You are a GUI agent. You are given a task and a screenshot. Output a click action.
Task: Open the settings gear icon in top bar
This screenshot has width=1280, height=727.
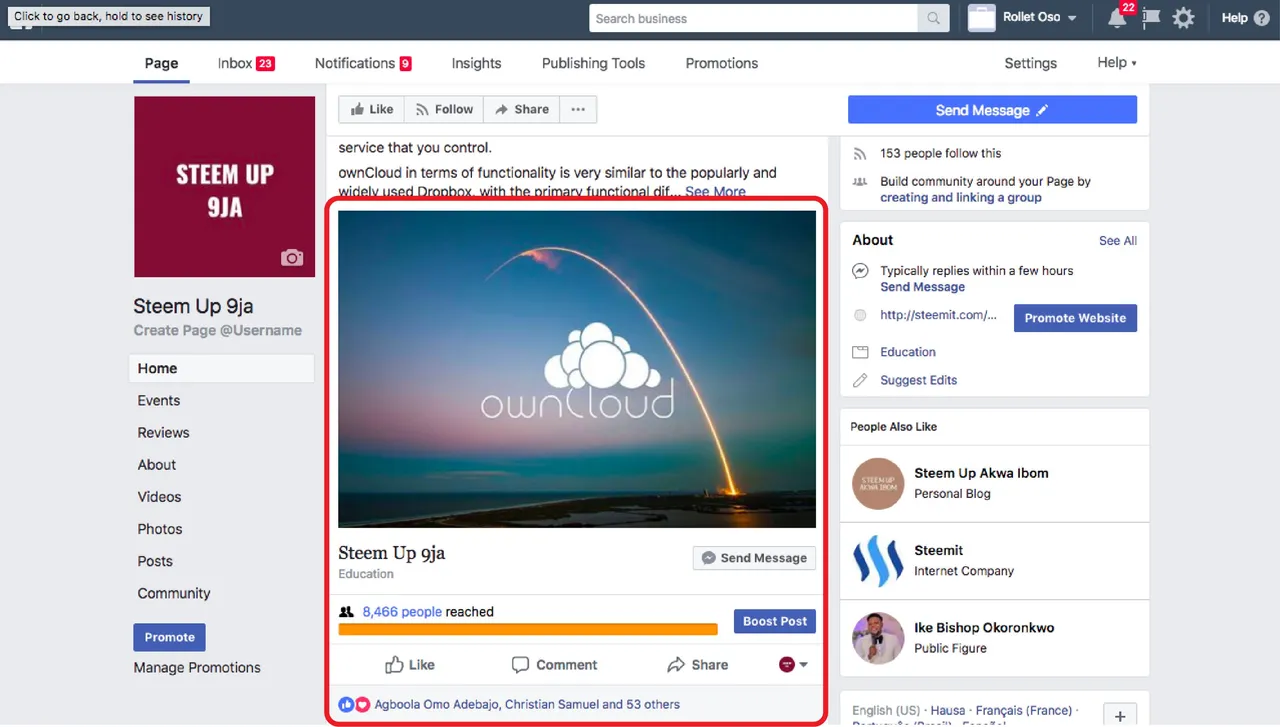[1183, 18]
